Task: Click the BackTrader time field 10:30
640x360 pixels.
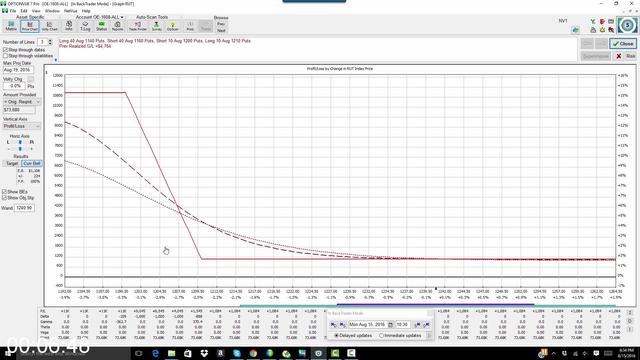Action: [x=402, y=324]
